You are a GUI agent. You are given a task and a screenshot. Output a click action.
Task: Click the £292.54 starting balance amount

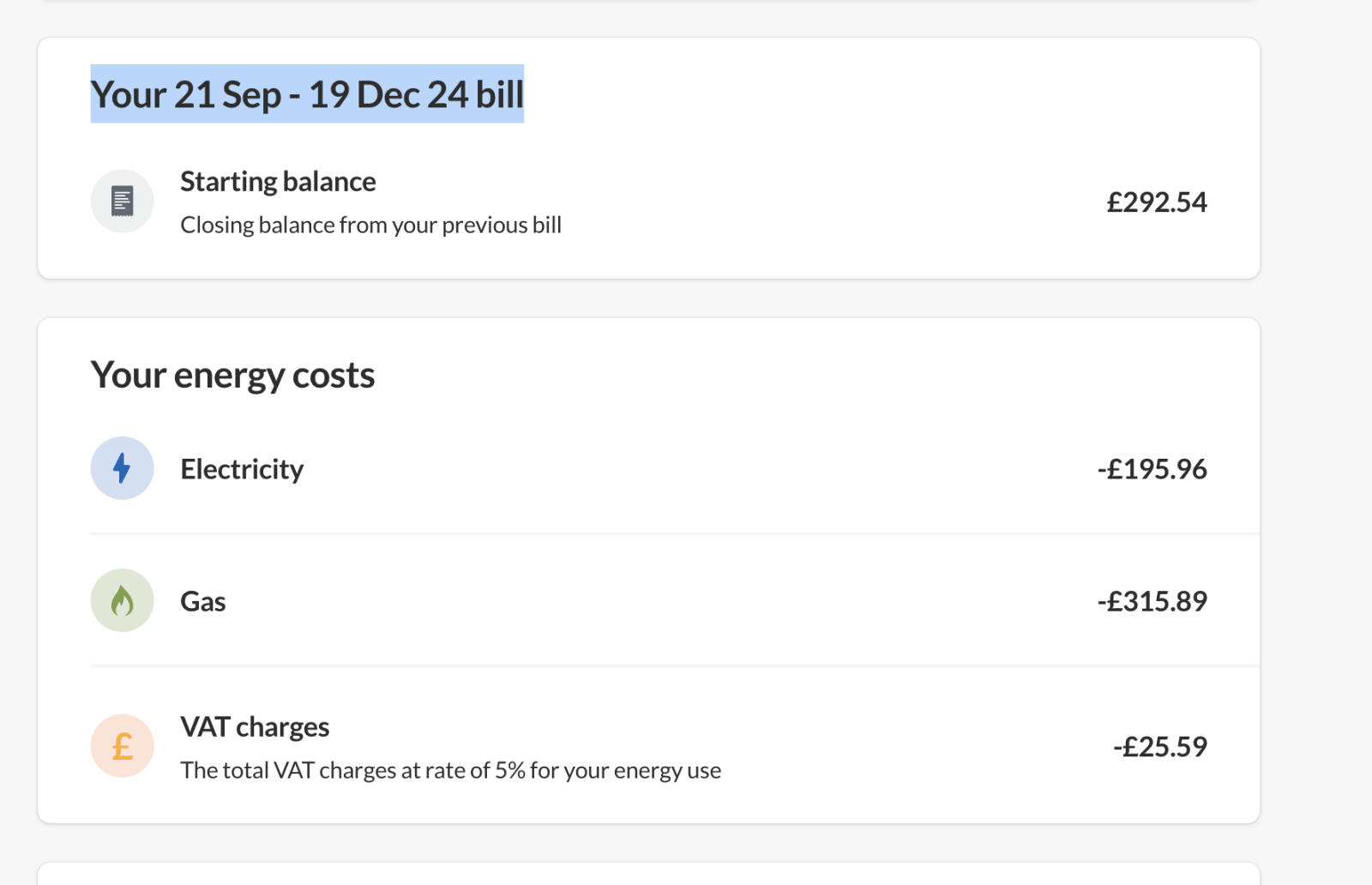(x=1157, y=202)
